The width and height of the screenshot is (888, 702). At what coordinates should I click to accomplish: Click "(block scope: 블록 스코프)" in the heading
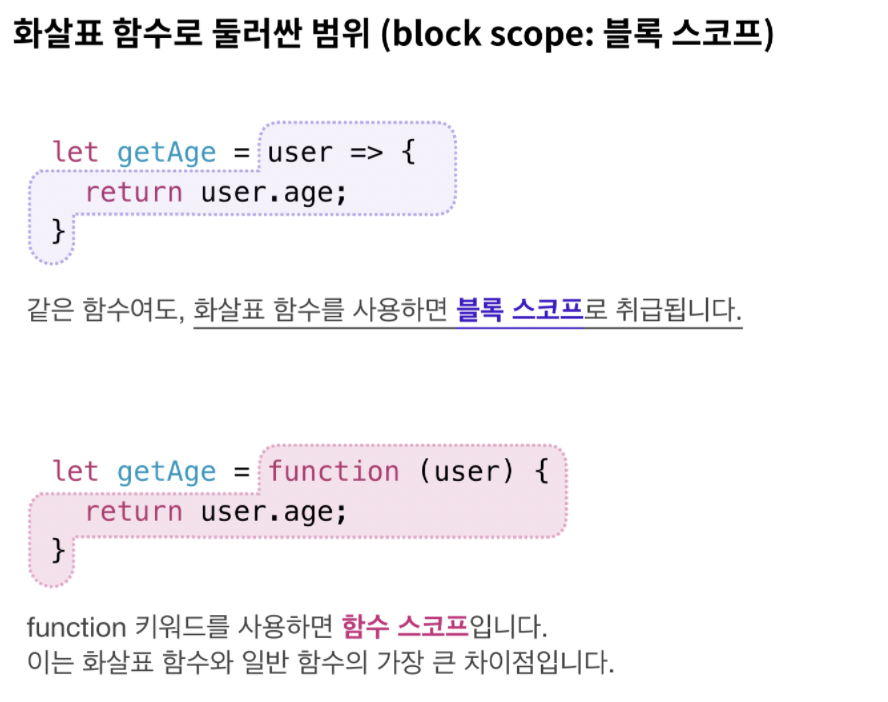581,36
